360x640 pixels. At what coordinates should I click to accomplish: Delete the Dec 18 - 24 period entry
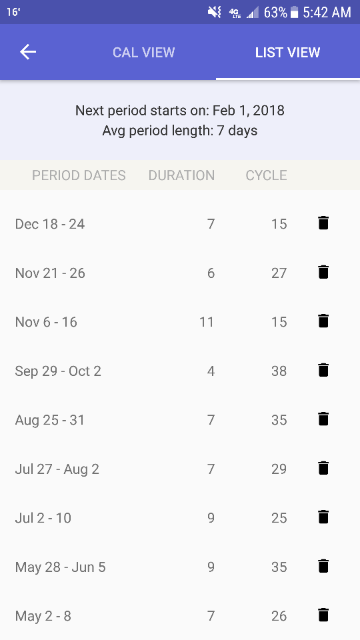tap(323, 223)
